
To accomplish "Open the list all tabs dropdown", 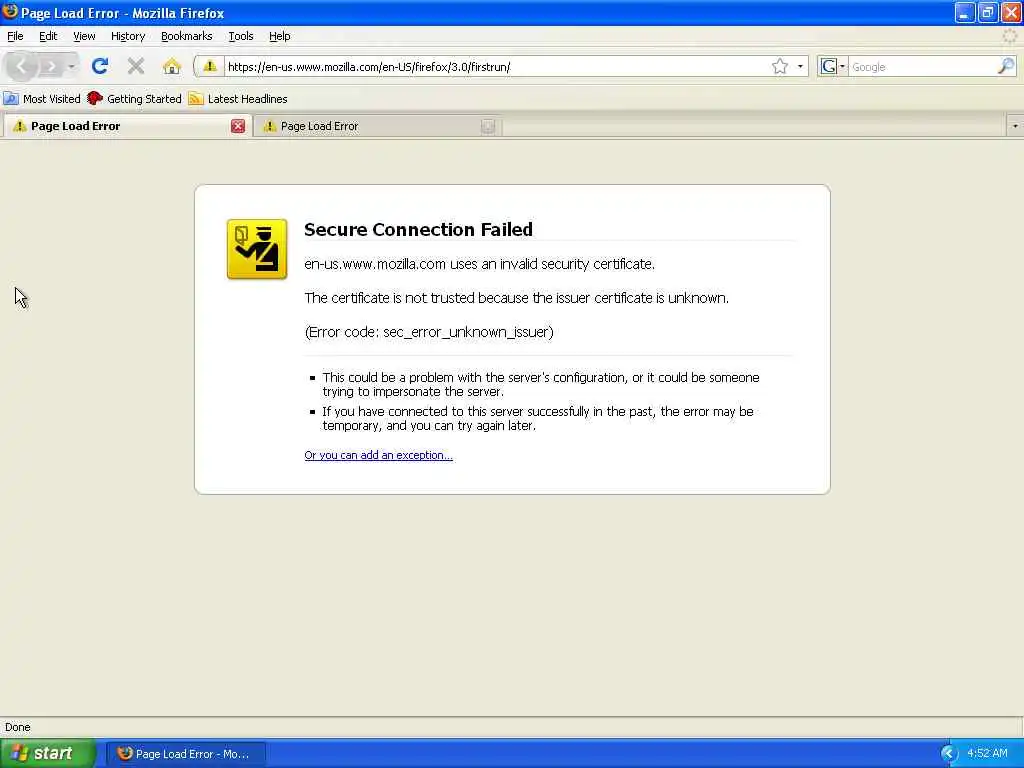I will tap(1014, 126).
